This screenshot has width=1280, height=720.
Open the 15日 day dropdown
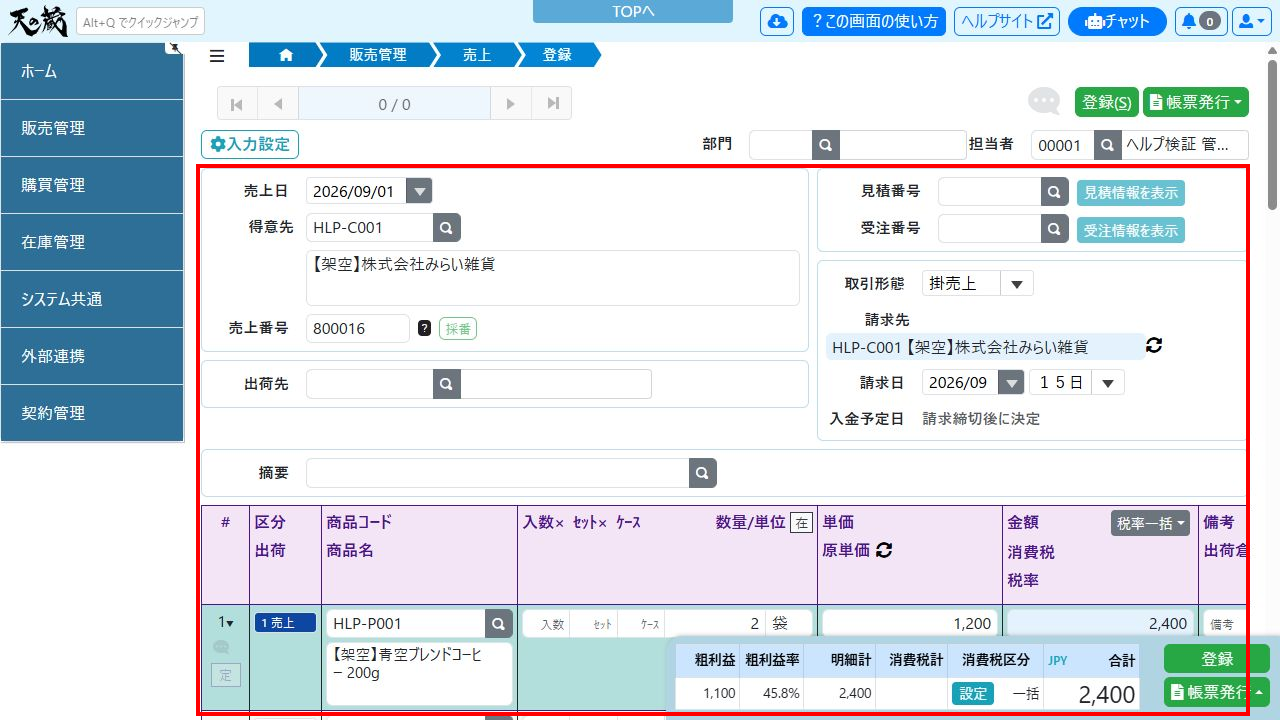tap(1108, 382)
